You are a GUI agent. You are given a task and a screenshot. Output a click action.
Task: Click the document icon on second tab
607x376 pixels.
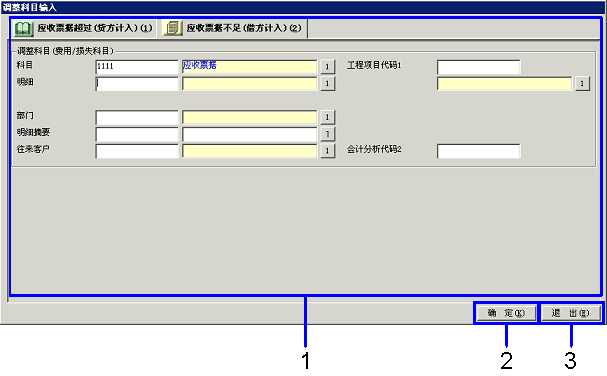click(173, 28)
